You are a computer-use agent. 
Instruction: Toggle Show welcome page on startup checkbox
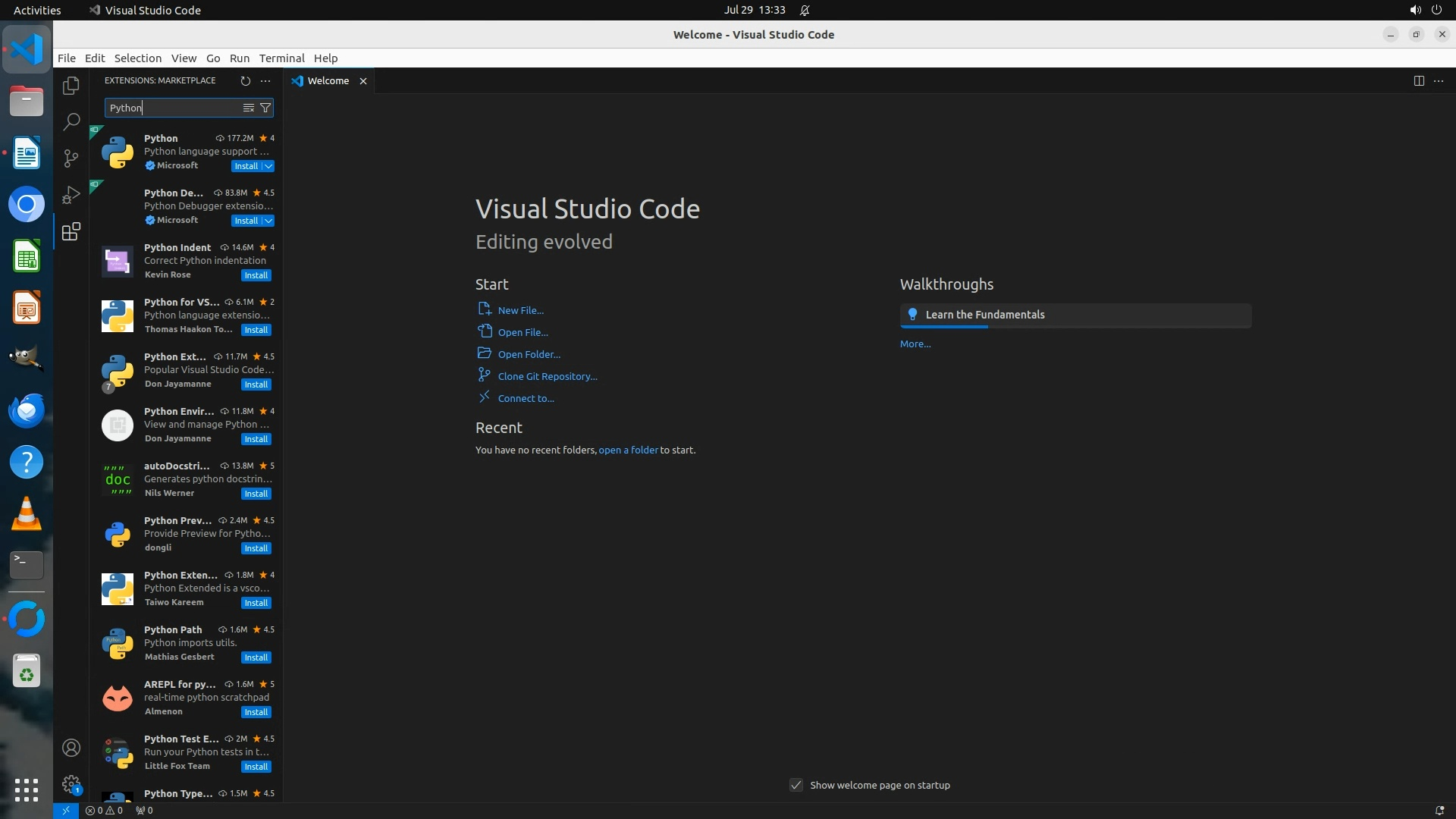click(x=796, y=785)
